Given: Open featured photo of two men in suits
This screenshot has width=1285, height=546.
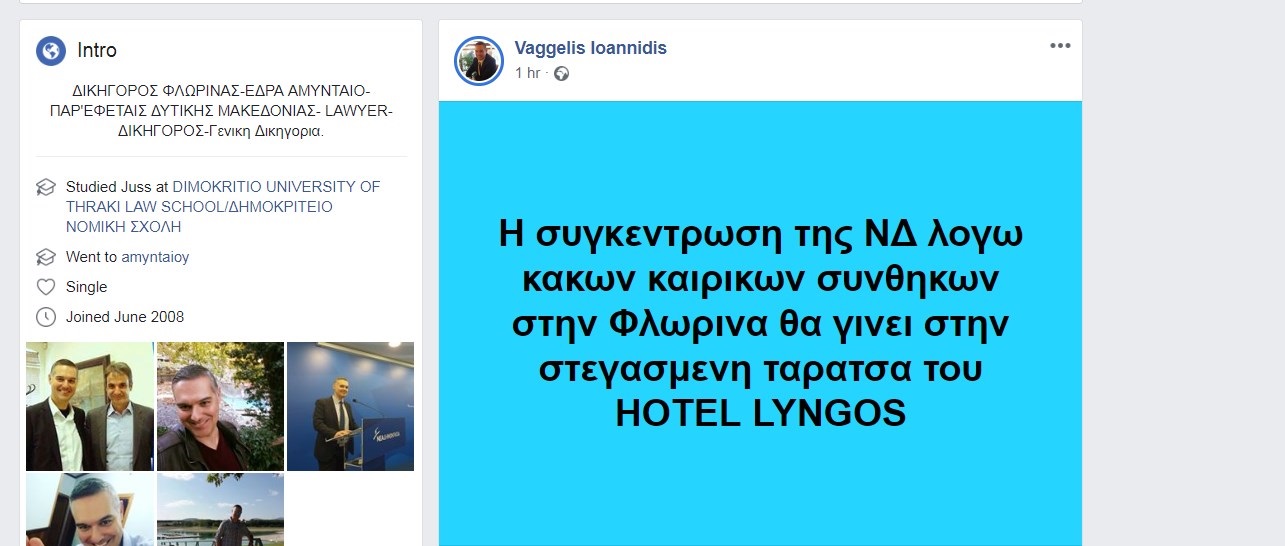Looking at the screenshot, I should tap(90, 406).
